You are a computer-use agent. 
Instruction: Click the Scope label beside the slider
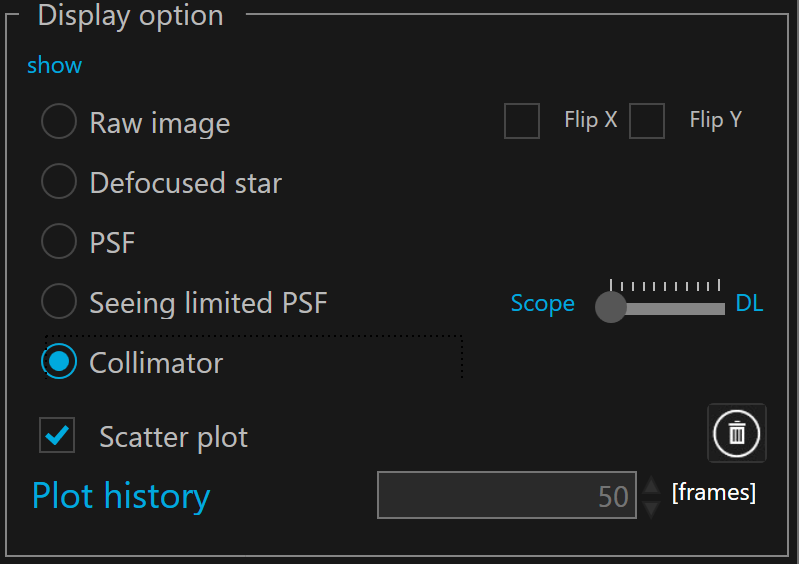coord(542,304)
